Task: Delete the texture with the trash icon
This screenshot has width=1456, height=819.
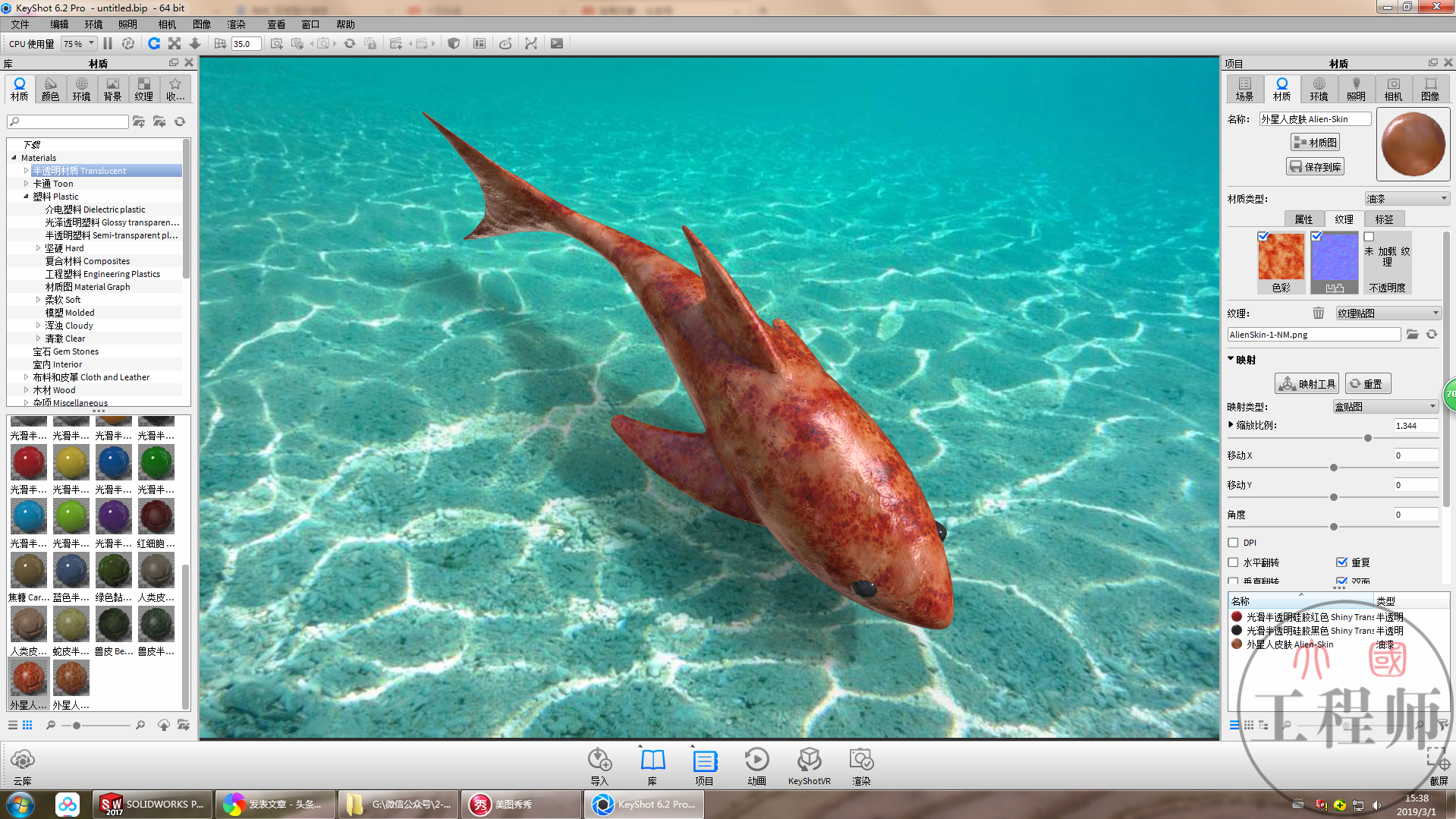Action: coord(1319,313)
